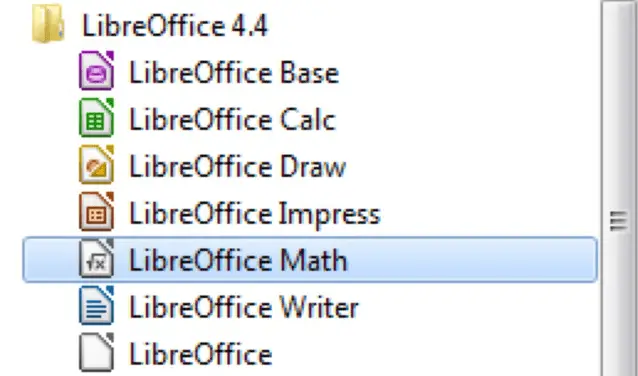Click the orange LibreOffice Impress presentation icon
638x376 pixels.
[x=96, y=212]
